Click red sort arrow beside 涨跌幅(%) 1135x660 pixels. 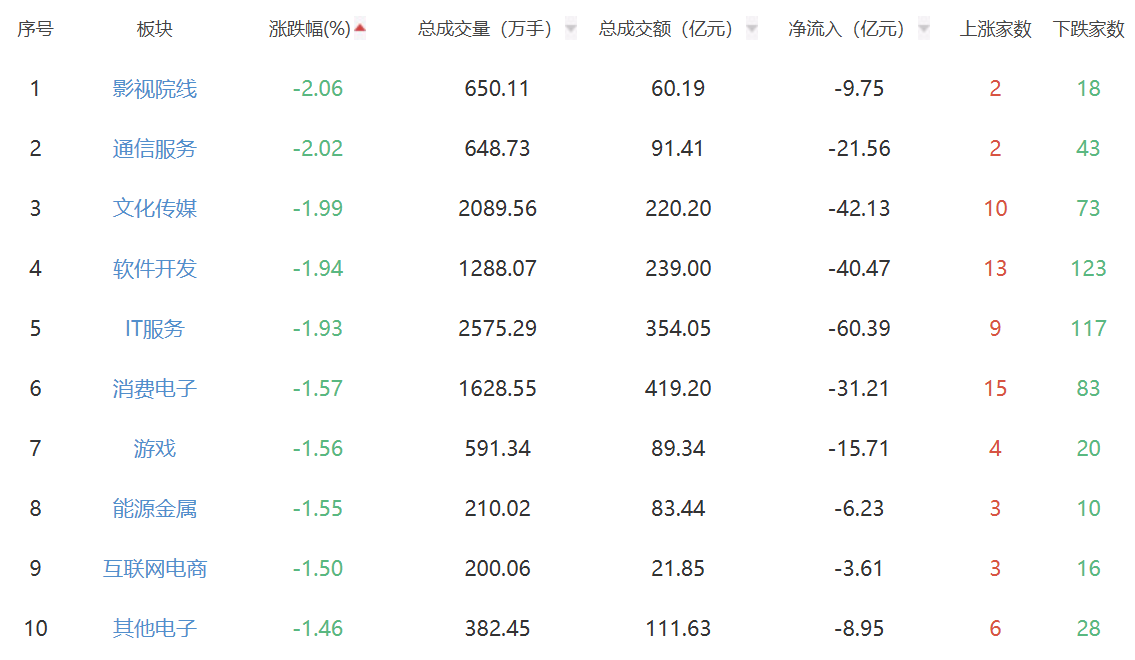[x=360, y=29]
